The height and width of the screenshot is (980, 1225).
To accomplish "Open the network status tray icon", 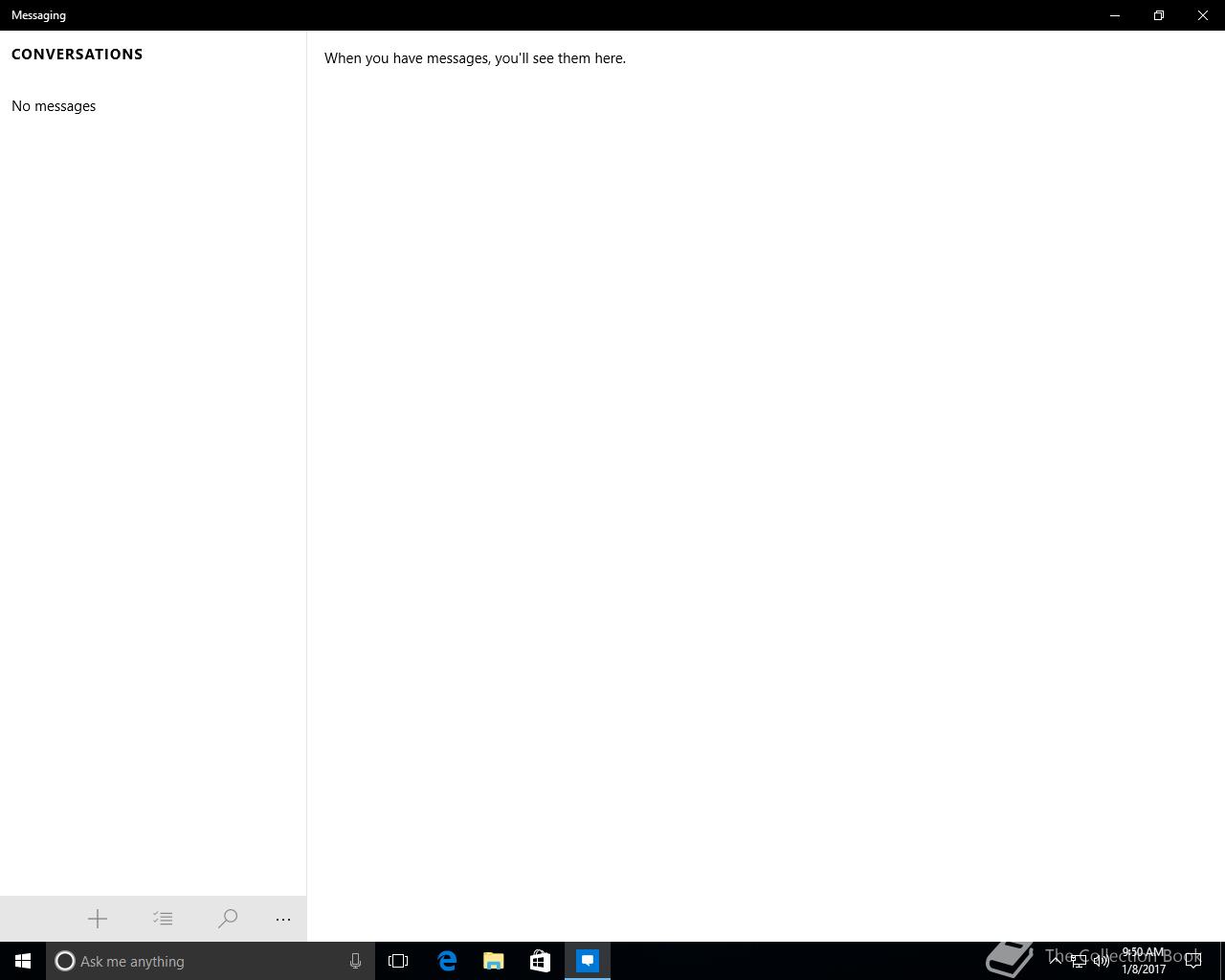I will [x=1079, y=961].
